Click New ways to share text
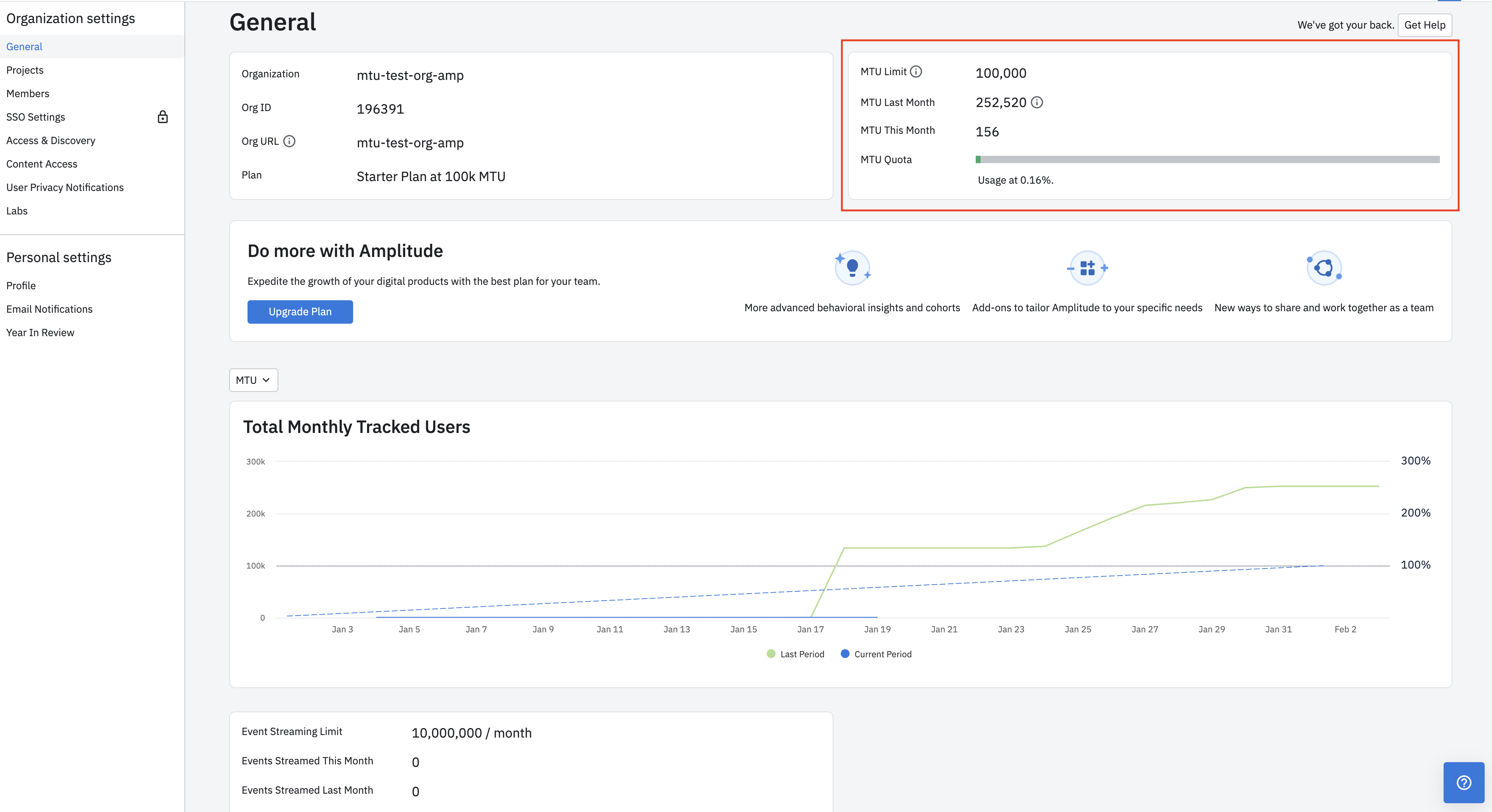 click(1324, 308)
